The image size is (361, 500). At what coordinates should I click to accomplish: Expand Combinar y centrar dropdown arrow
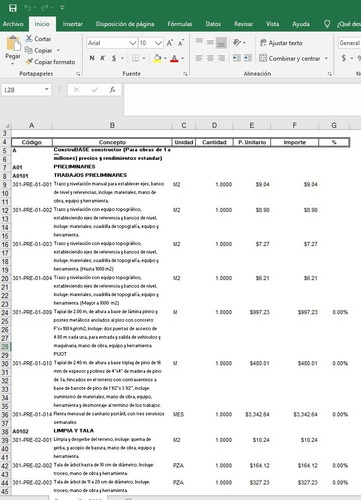(x=326, y=58)
